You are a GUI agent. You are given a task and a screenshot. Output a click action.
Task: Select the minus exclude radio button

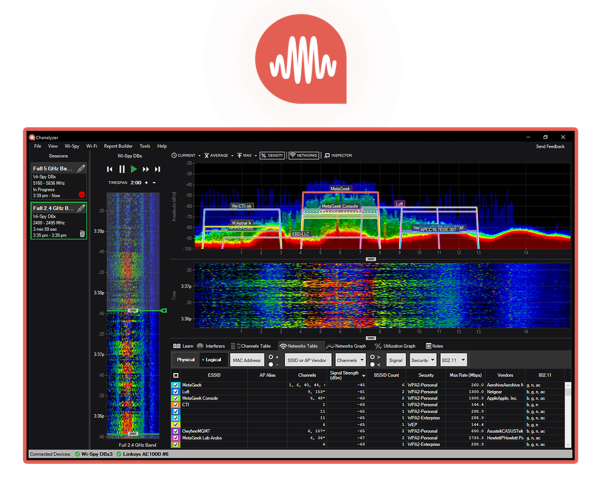click(x=271, y=364)
